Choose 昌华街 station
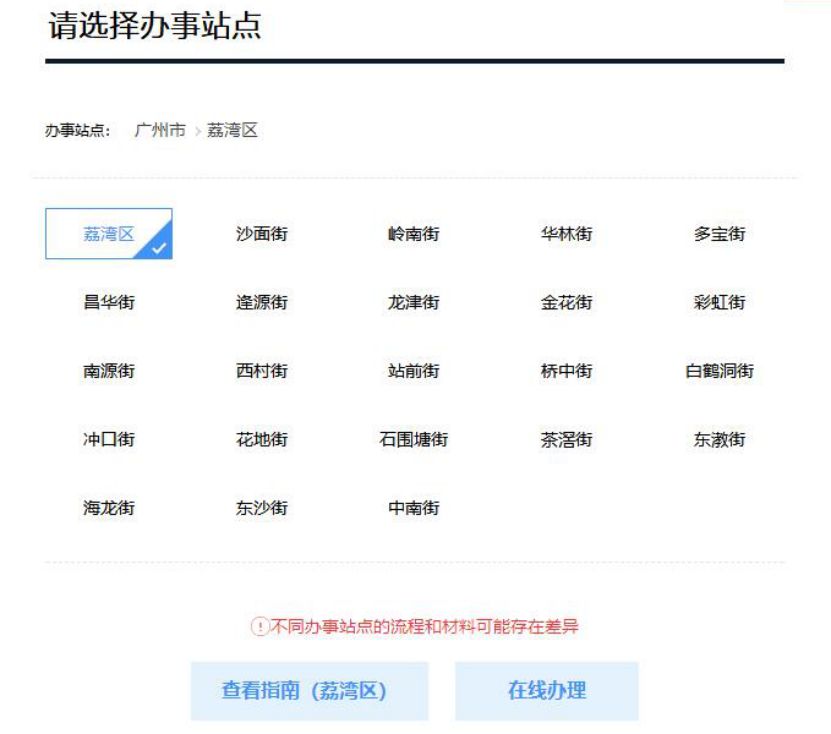The image size is (831, 734). [108, 302]
